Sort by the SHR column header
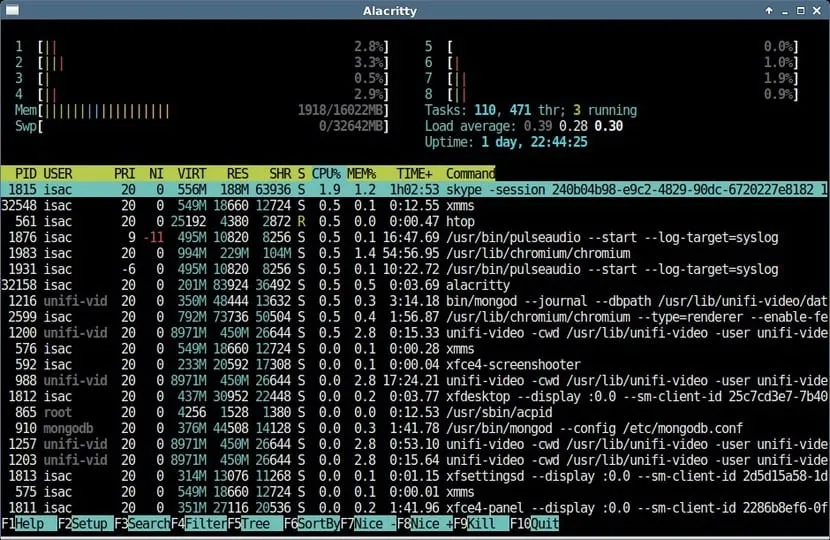Screen dimensions: 830x540 click(x=280, y=174)
